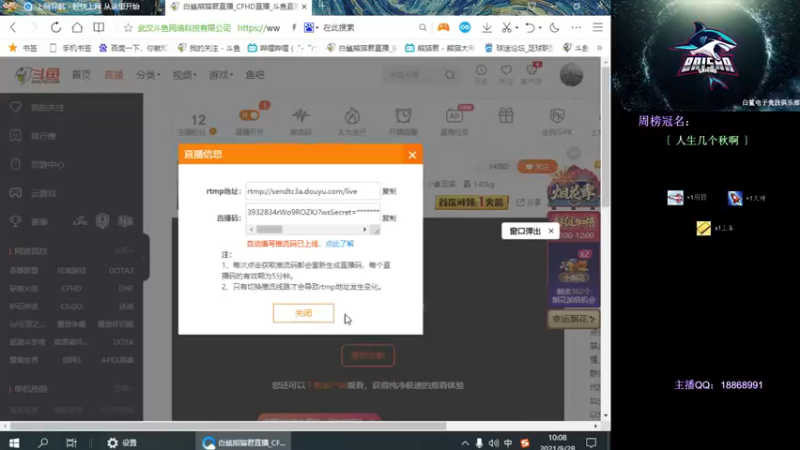
Task: Open the 点此了解 link
Action: 340,244
